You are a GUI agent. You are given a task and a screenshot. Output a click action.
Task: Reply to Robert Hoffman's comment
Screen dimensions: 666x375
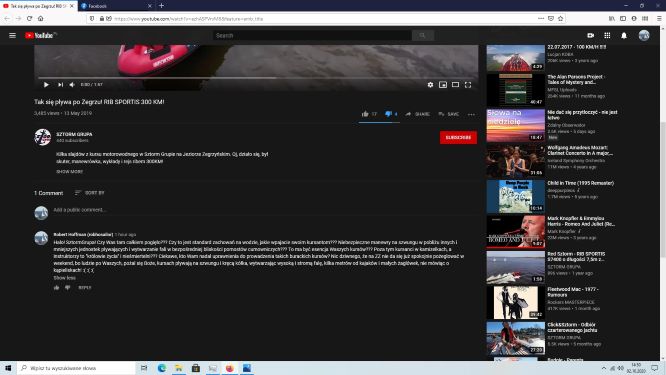(x=85, y=288)
